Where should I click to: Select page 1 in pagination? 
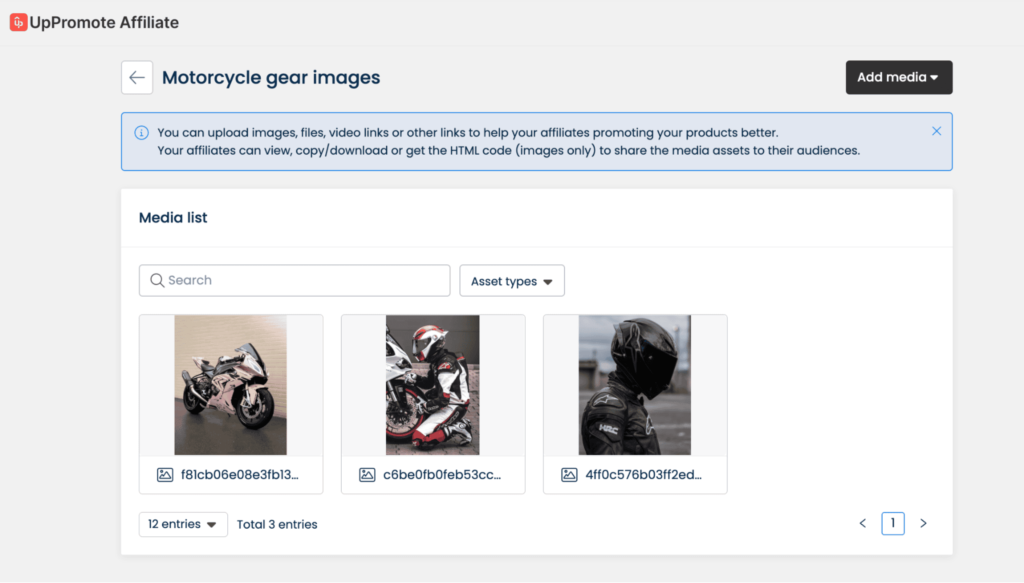[x=892, y=523]
